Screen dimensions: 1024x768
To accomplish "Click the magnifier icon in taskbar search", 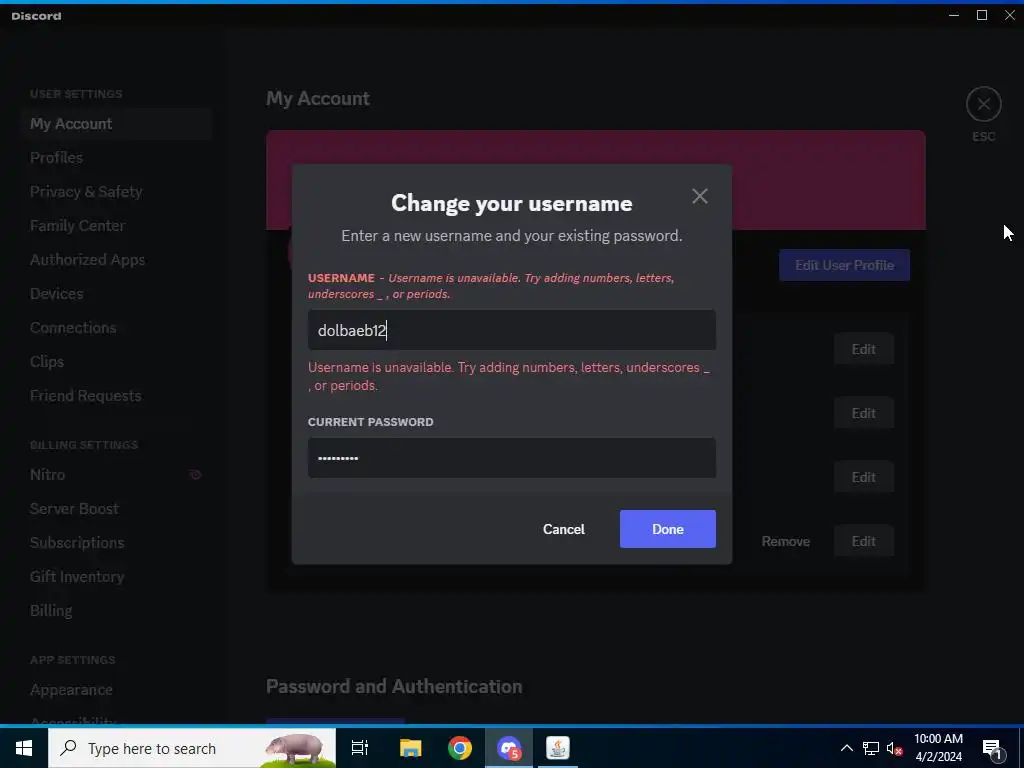I will click(68, 748).
